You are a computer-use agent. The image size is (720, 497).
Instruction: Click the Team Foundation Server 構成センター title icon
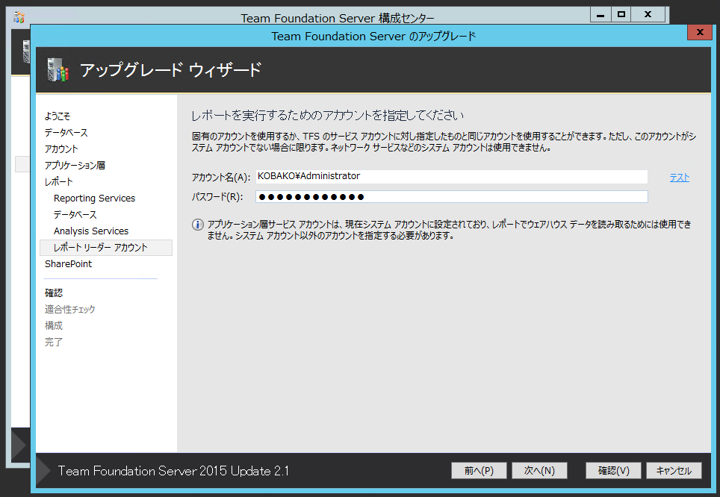pos(19,17)
